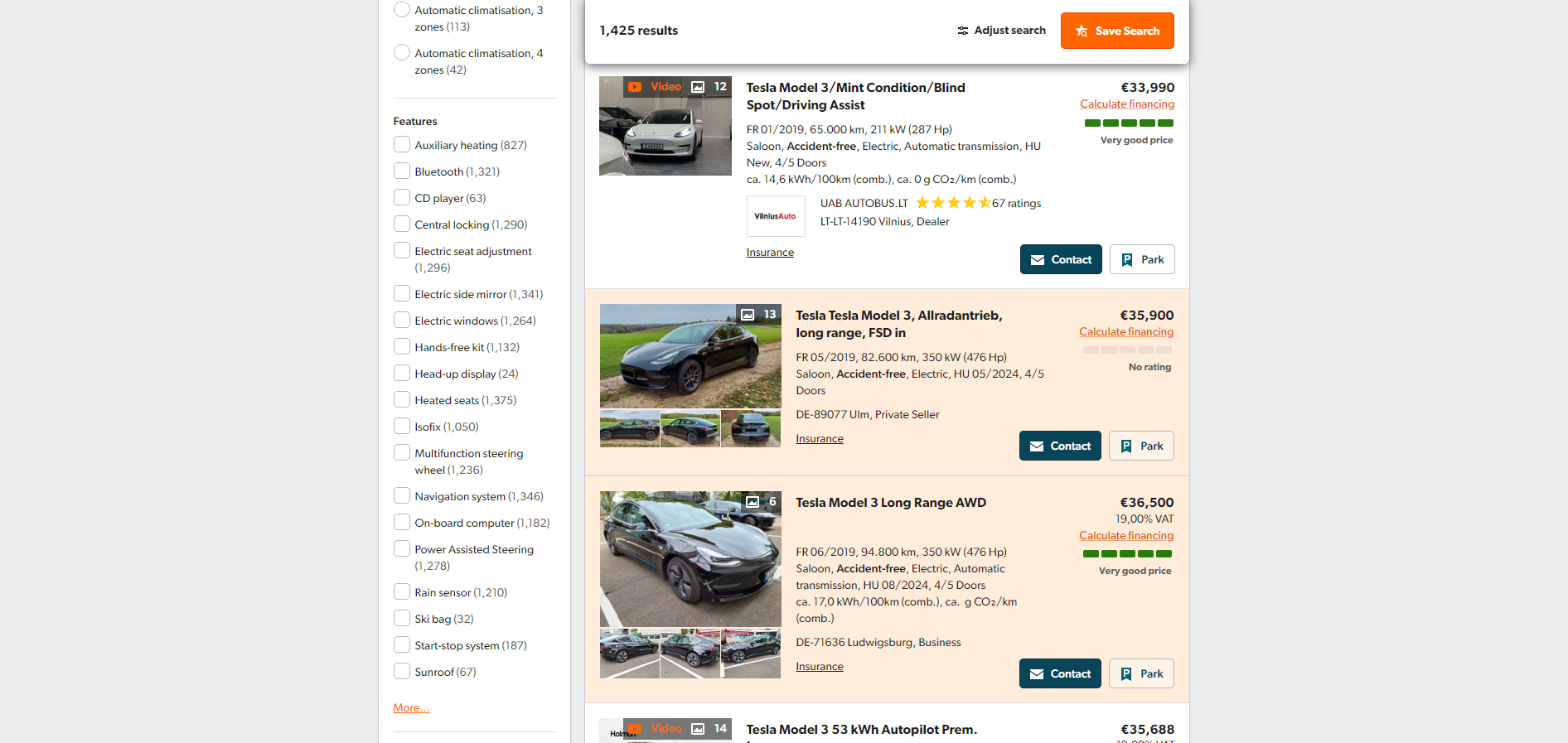Click the Adjust search sliders icon

coord(962,31)
